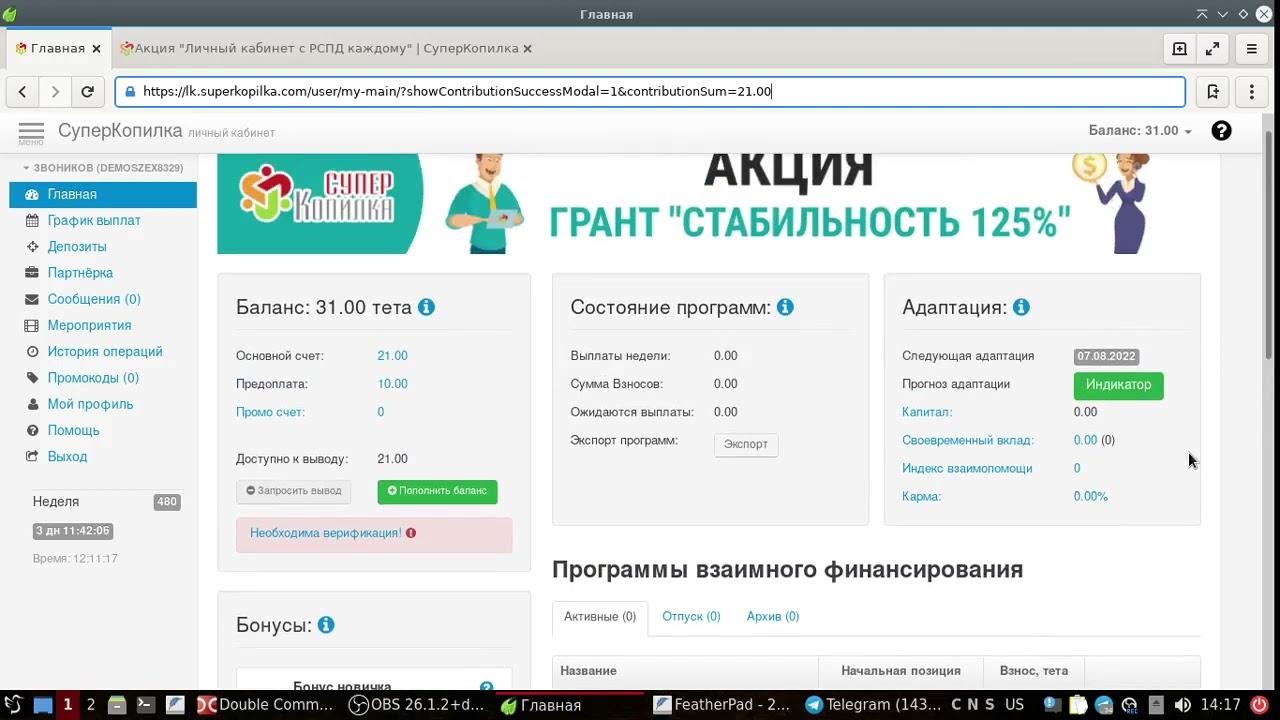
Task: Click the red power icon in system tray
Action: (1259, 705)
